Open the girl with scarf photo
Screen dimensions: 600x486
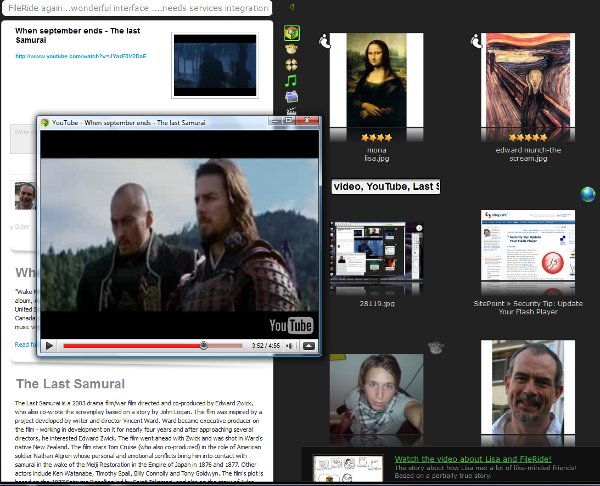pyautogui.click(x=377, y=394)
